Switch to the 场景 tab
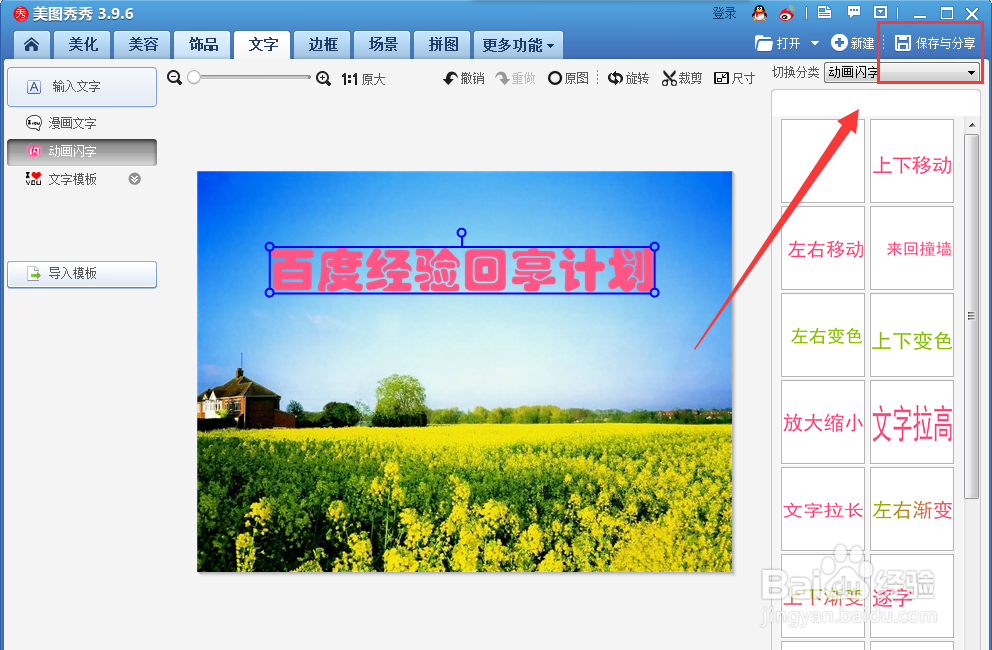This screenshot has height=650, width=992. (383, 44)
